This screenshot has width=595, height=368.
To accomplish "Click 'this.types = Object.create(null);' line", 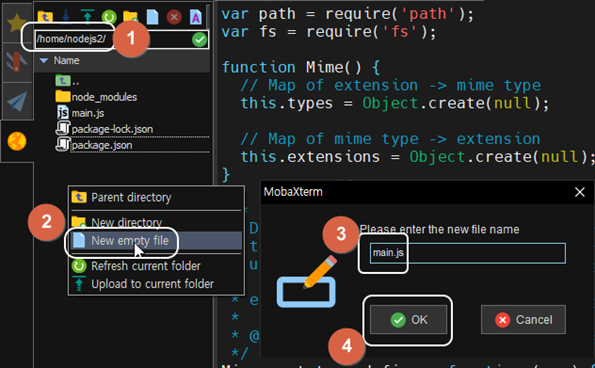I will click(x=395, y=103).
